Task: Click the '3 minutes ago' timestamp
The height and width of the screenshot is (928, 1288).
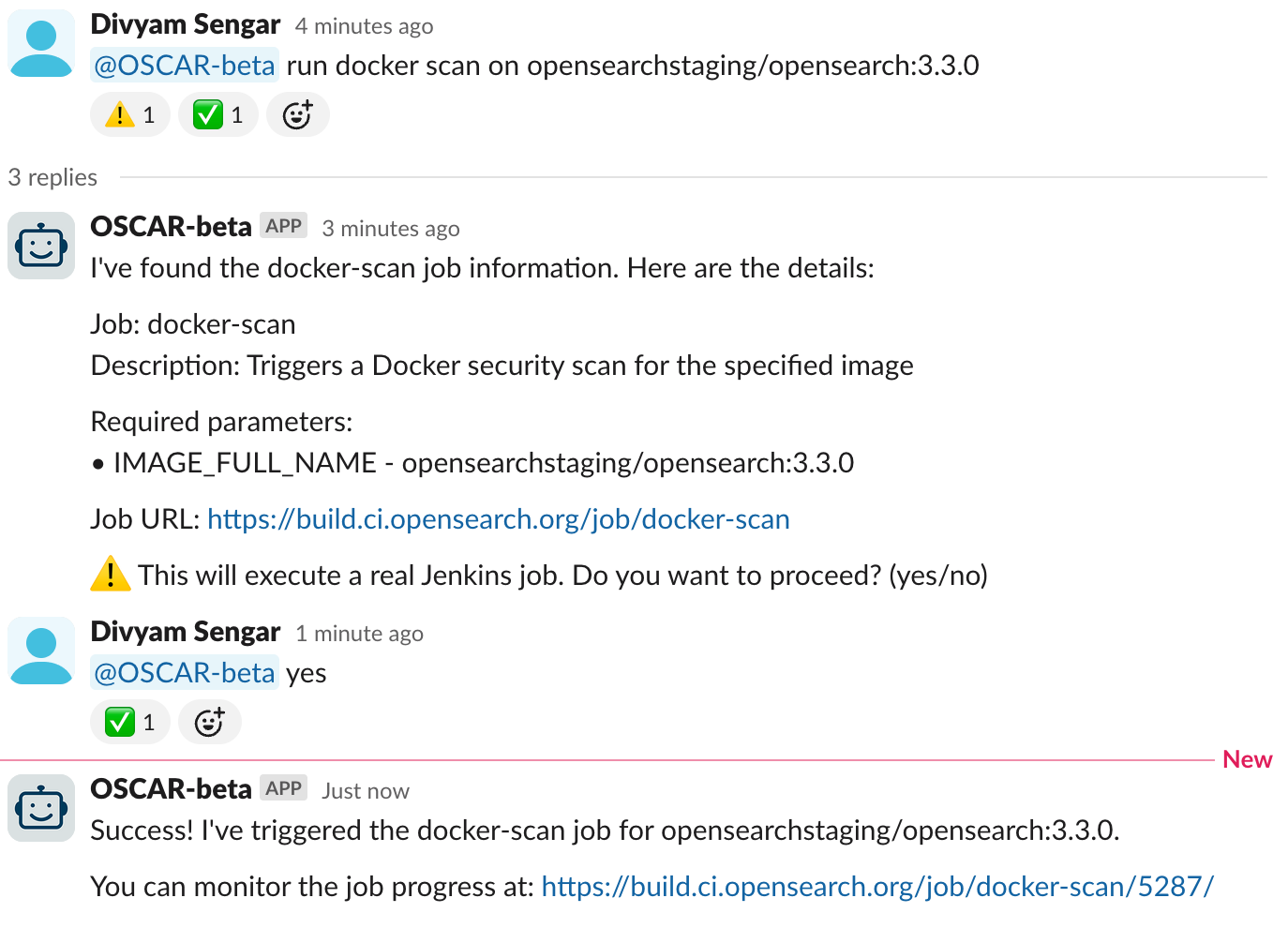Action: click(x=391, y=229)
